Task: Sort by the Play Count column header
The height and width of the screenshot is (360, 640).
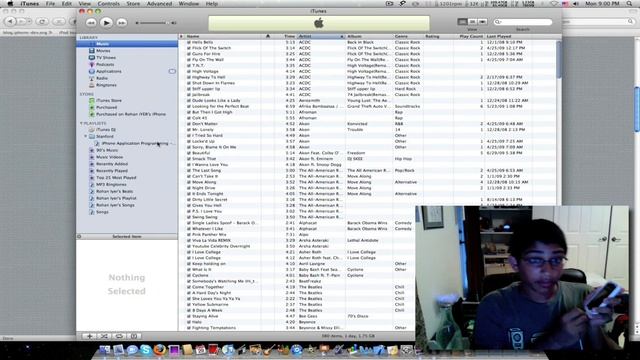Action: [469, 36]
